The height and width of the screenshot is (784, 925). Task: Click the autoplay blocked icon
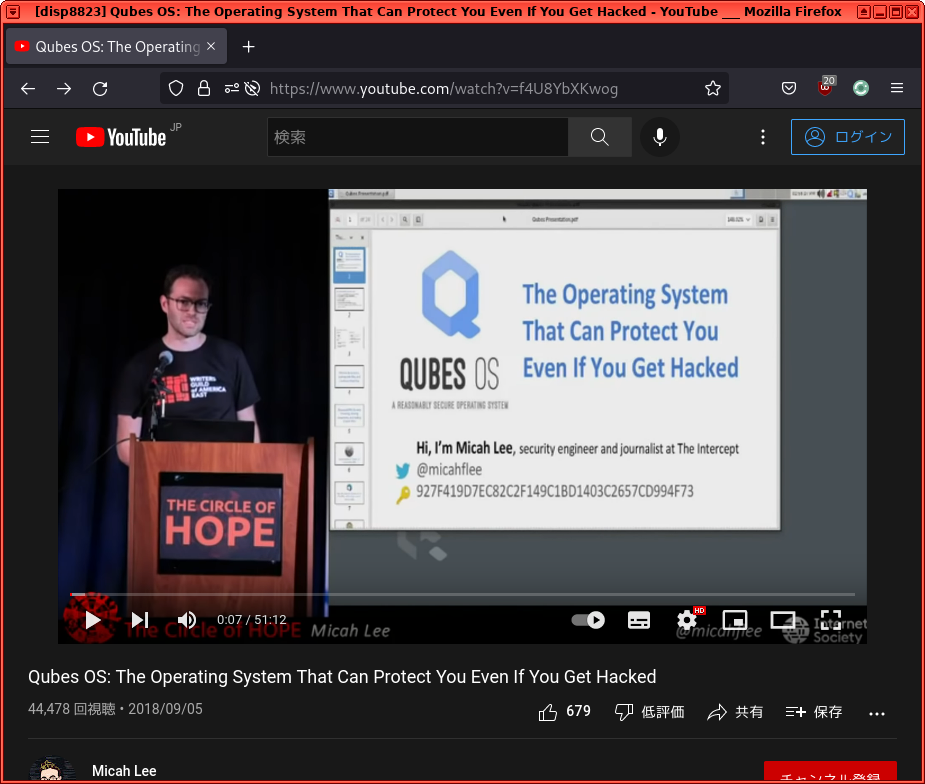pos(252,88)
